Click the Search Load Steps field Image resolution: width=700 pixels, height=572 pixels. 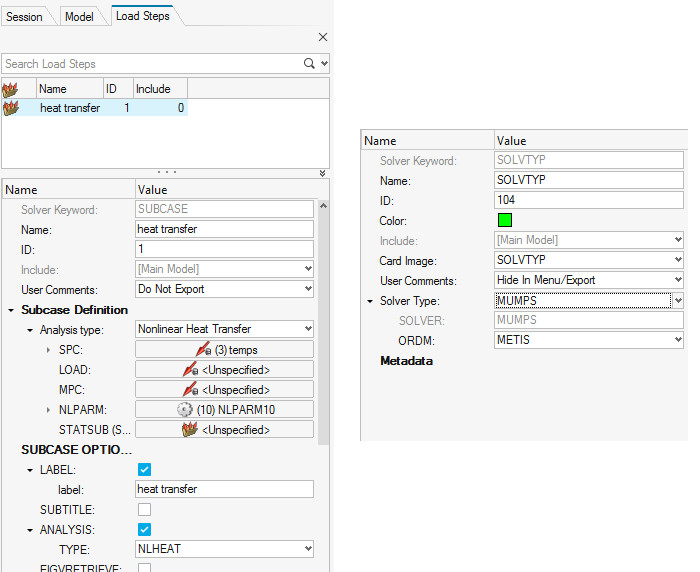[x=150, y=64]
